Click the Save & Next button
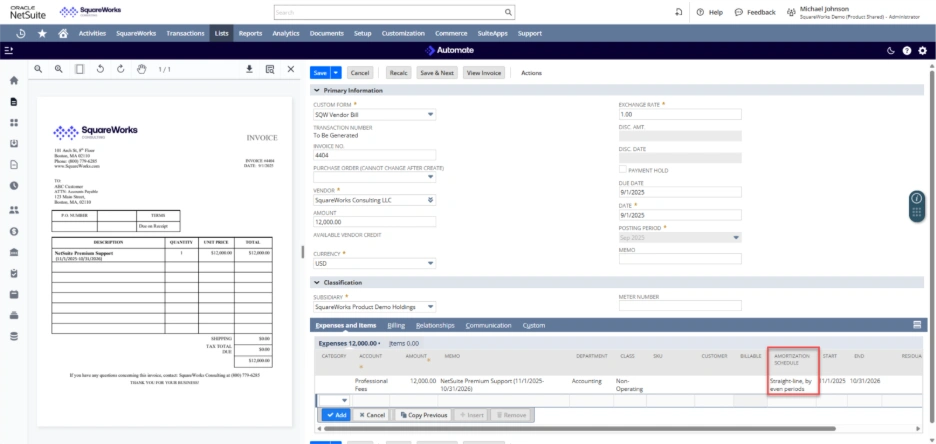This screenshot has width=936, height=444. pyautogui.click(x=437, y=73)
